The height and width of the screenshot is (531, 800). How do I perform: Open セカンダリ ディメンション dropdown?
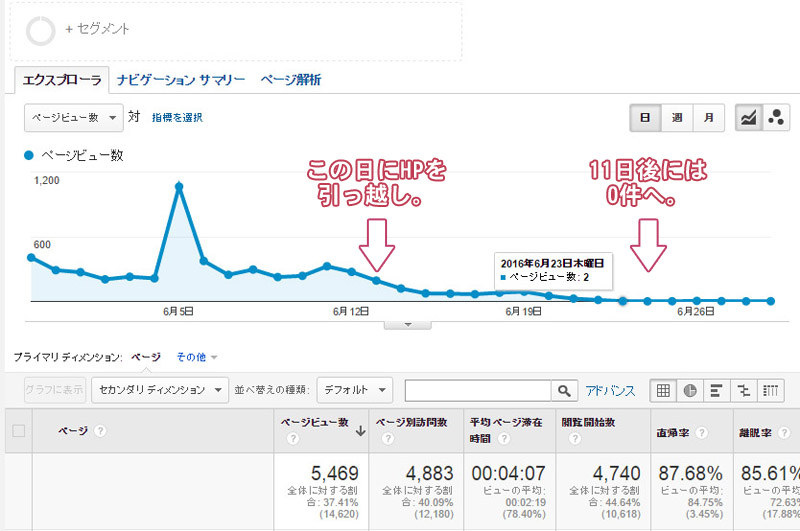160,390
